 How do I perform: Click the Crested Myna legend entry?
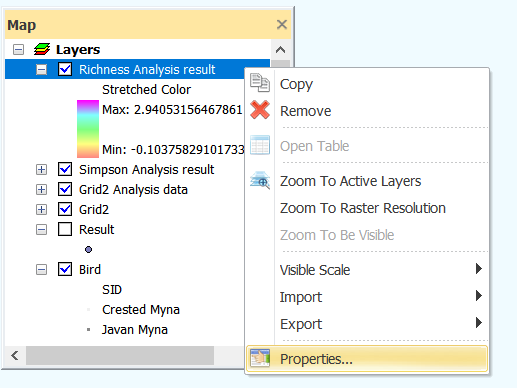pyautogui.click(x=141, y=310)
